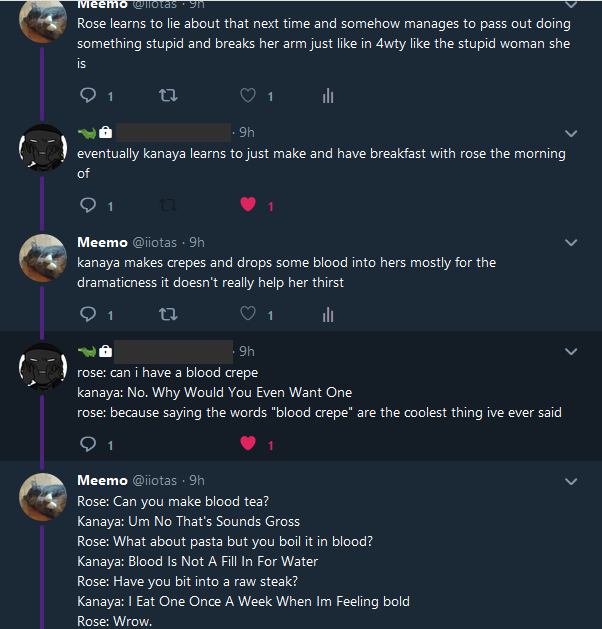
Task: Reply to the 'kanaya makes crepes' tweet
Action: 87,315
